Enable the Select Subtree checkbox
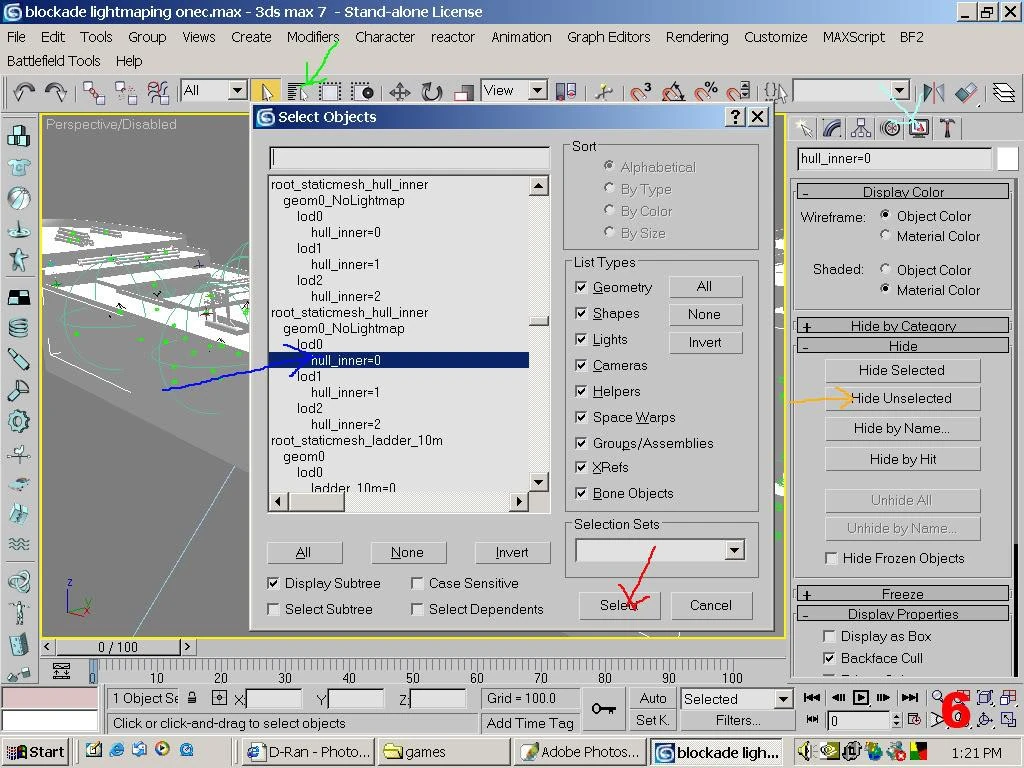The height and width of the screenshot is (768, 1024). pos(274,609)
